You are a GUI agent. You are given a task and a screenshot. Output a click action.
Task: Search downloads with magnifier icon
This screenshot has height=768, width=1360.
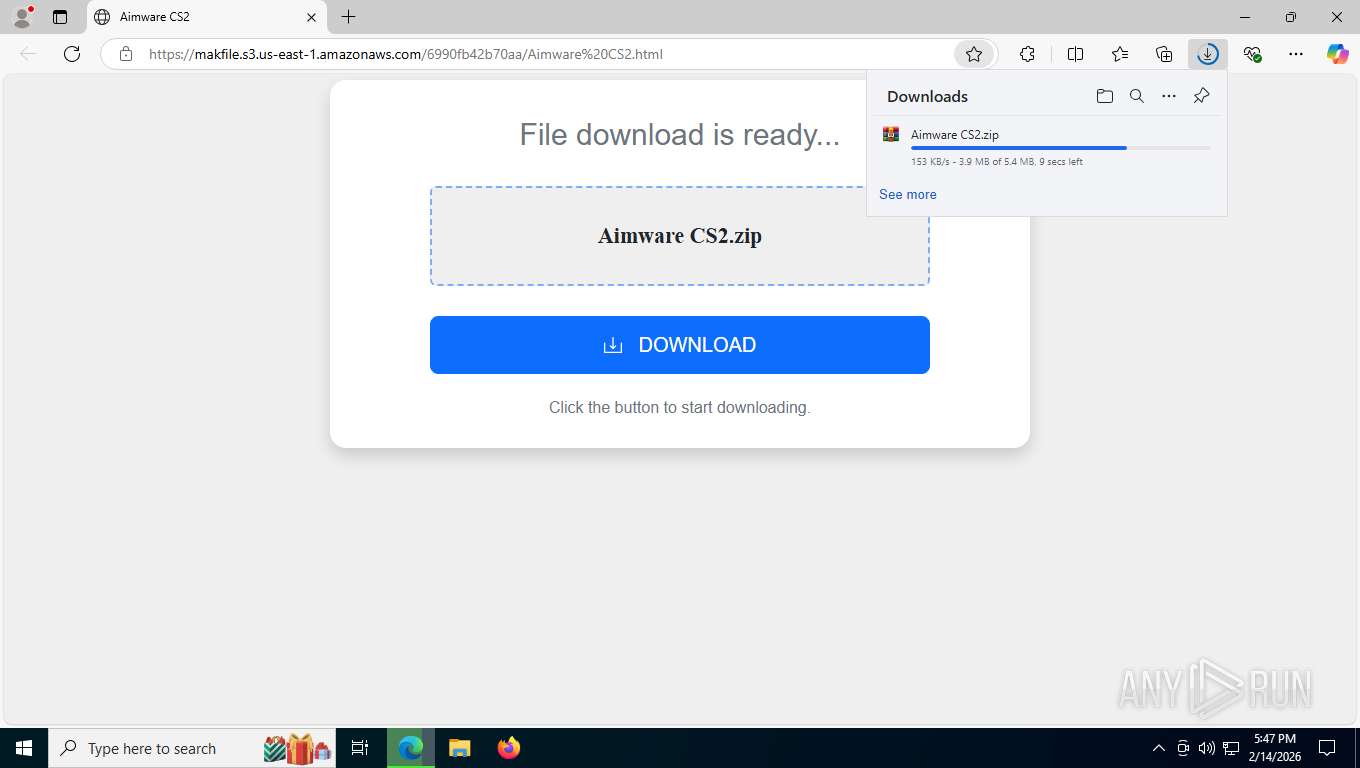point(1136,96)
